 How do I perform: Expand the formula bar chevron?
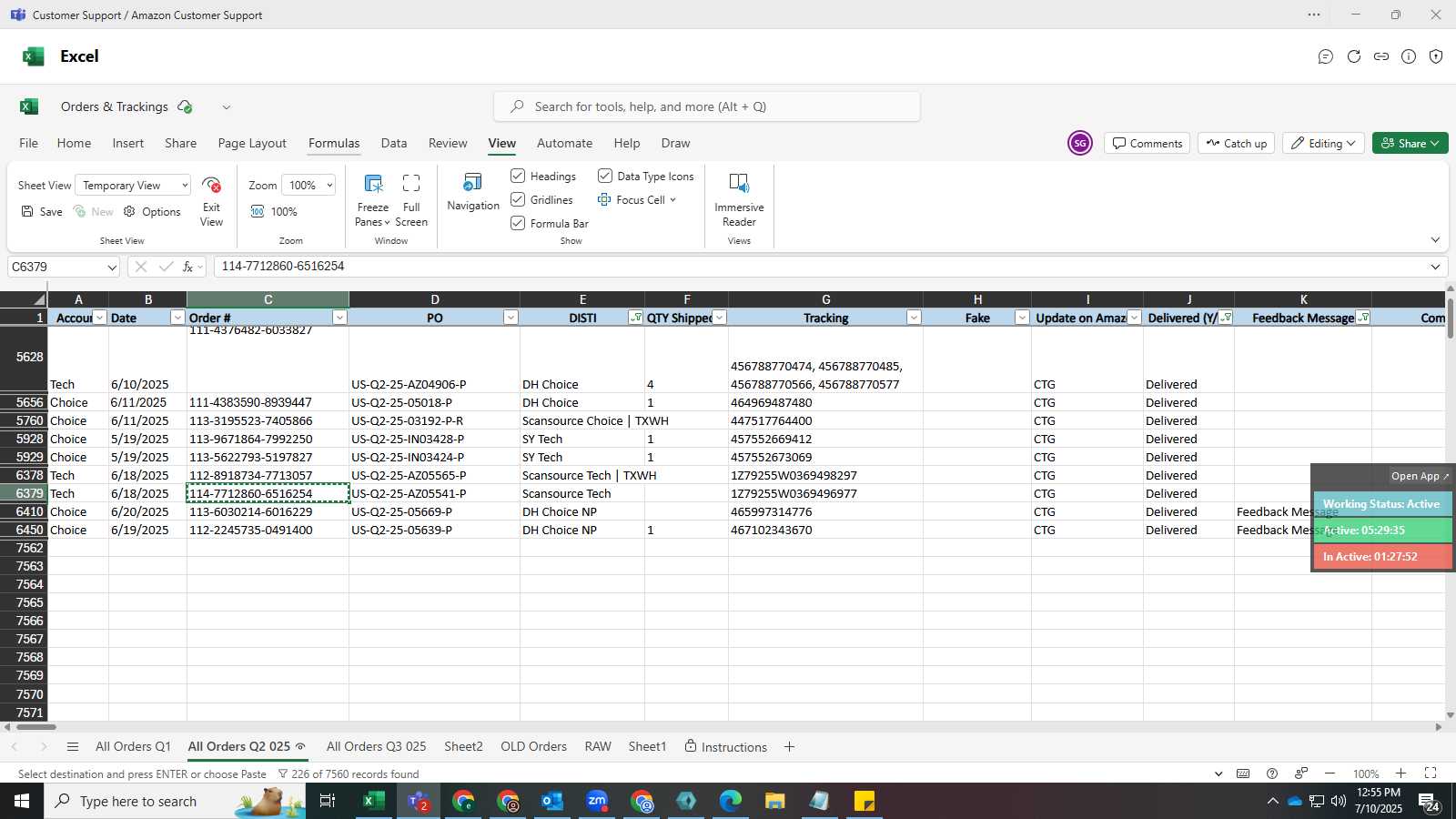(x=1435, y=267)
